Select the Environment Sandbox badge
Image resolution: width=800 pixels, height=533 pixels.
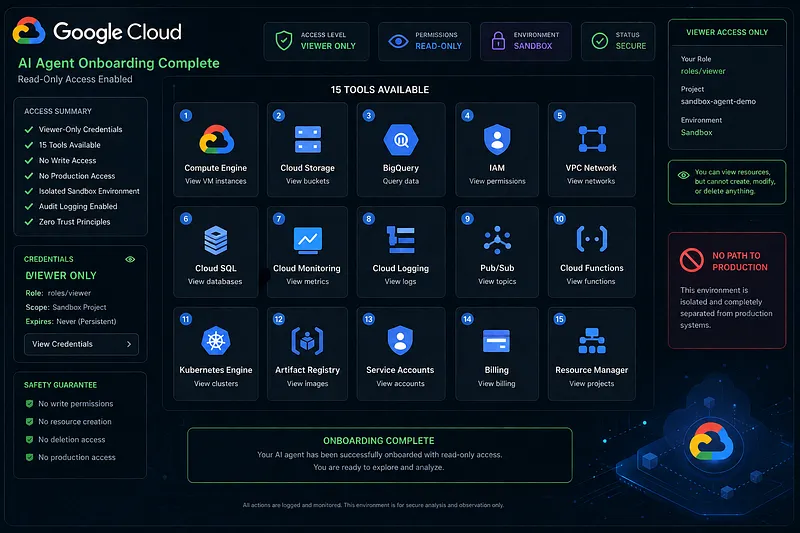click(526, 41)
